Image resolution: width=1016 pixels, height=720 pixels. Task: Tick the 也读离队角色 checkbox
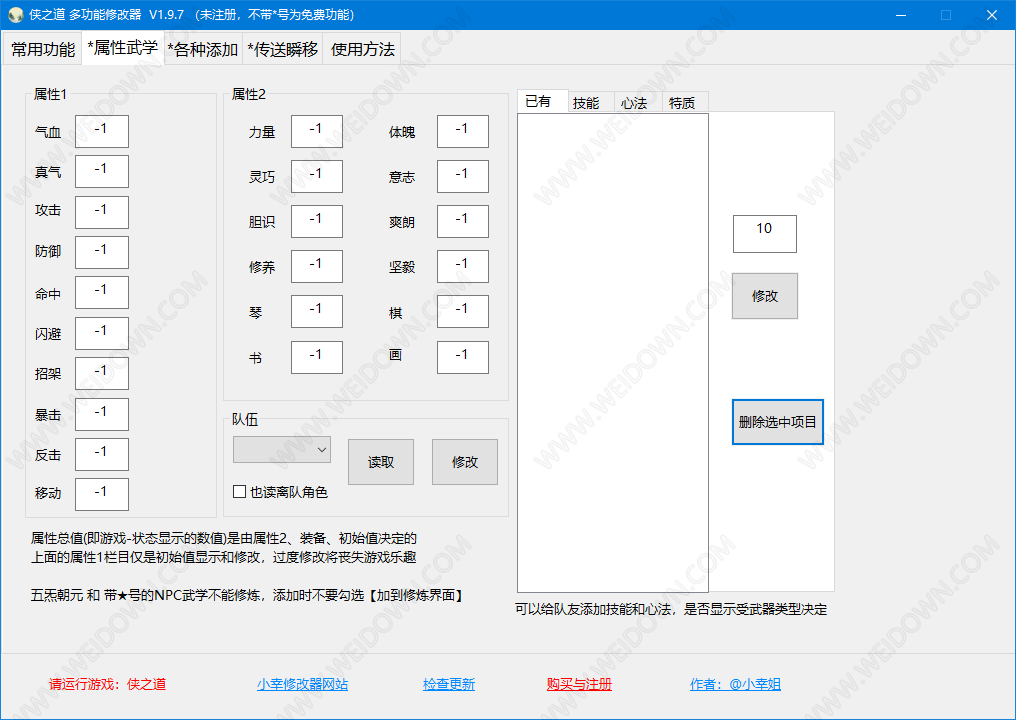(239, 492)
